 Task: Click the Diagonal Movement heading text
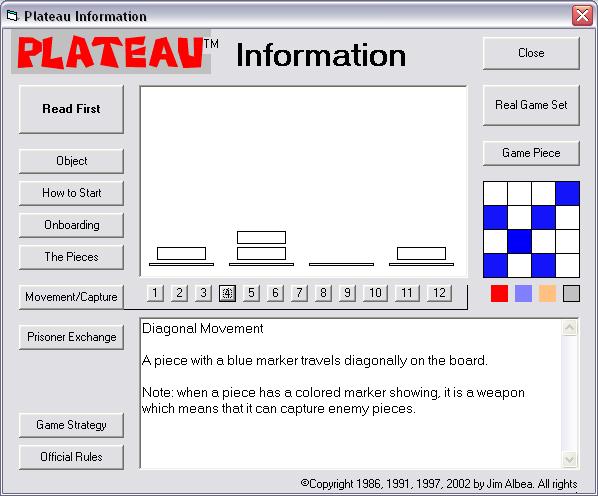click(203, 328)
